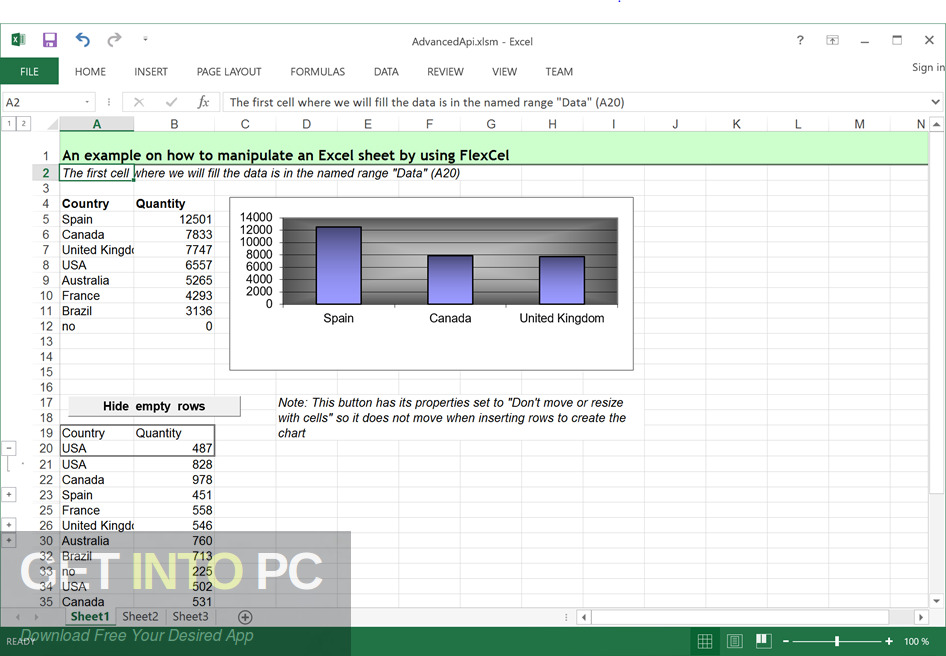946x656 pixels.
Task: Open the Name Box dropdown arrow
Action: click(87, 102)
